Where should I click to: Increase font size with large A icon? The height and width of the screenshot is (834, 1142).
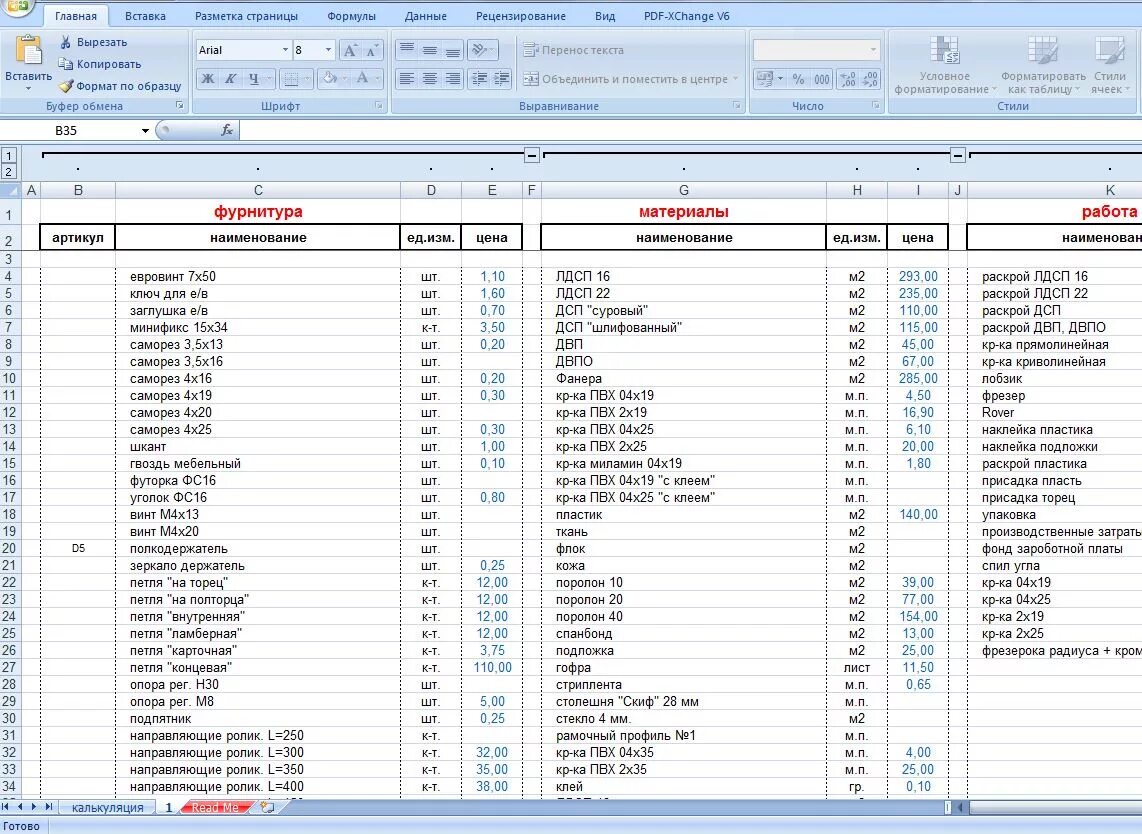click(x=350, y=50)
